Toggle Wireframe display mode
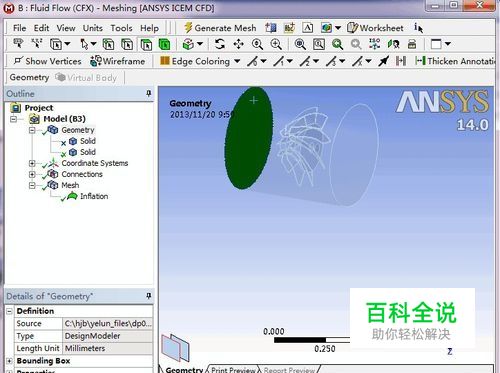 pyautogui.click(x=118, y=61)
